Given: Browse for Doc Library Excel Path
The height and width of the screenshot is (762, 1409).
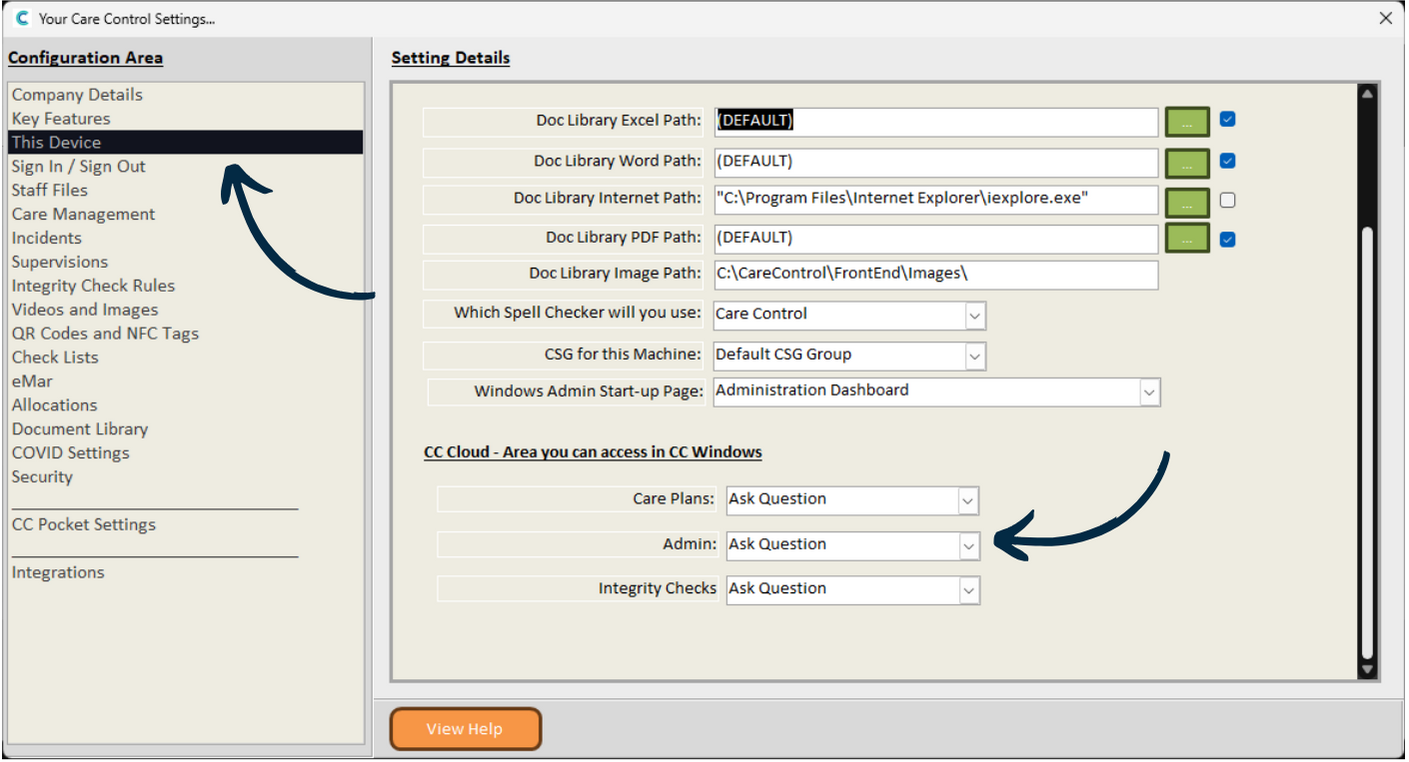Looking at the screenshot, I should coord(1187,122).
